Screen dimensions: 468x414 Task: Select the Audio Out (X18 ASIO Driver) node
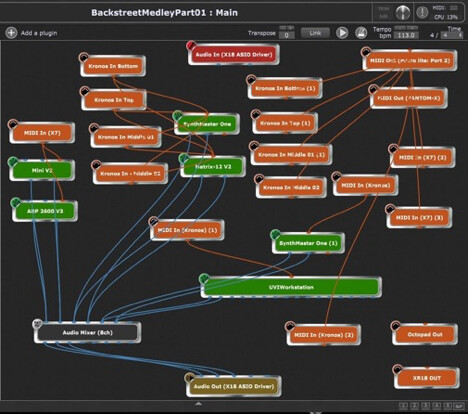(x=234, y=386)
